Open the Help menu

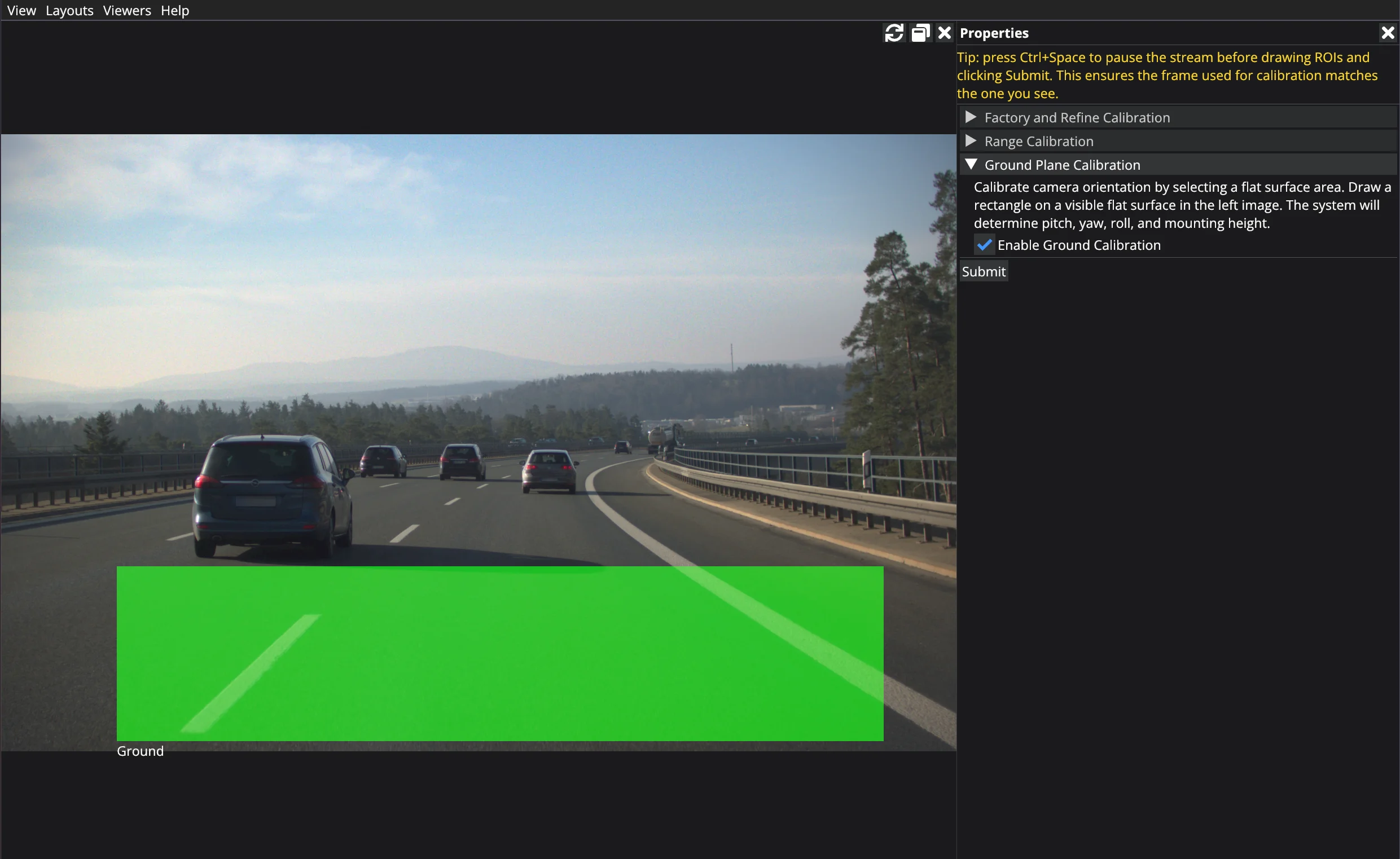tap(174, 10)
